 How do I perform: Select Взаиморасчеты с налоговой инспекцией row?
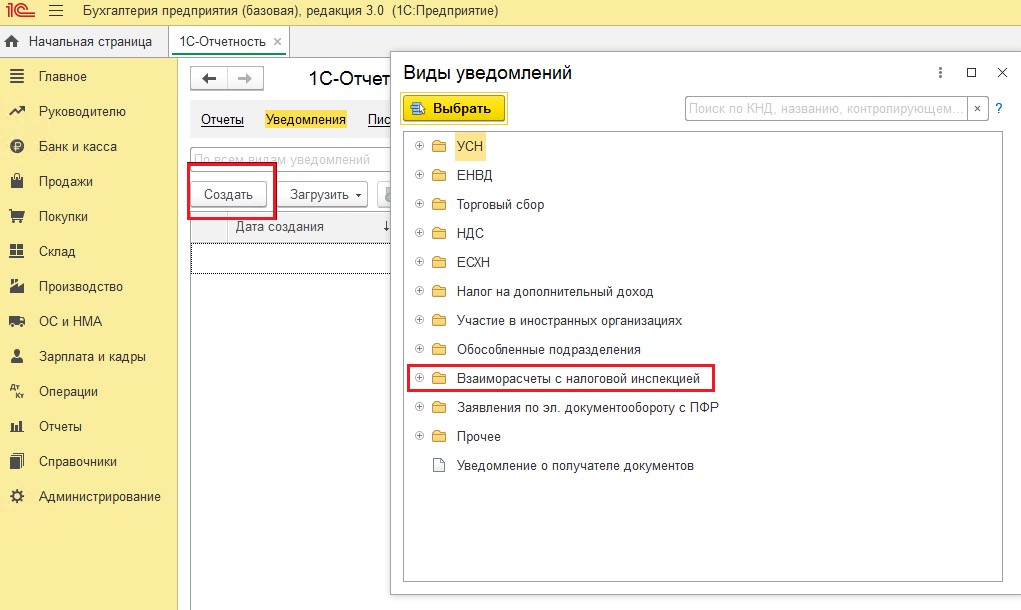(703, 378)
